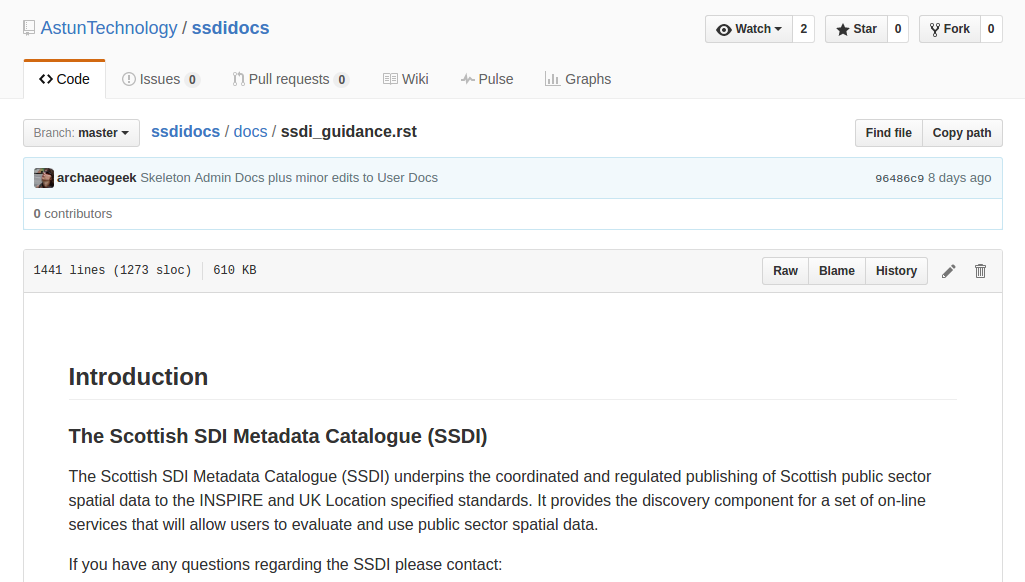
Task: Click the 0 contributors text
Action: point(73,214)
